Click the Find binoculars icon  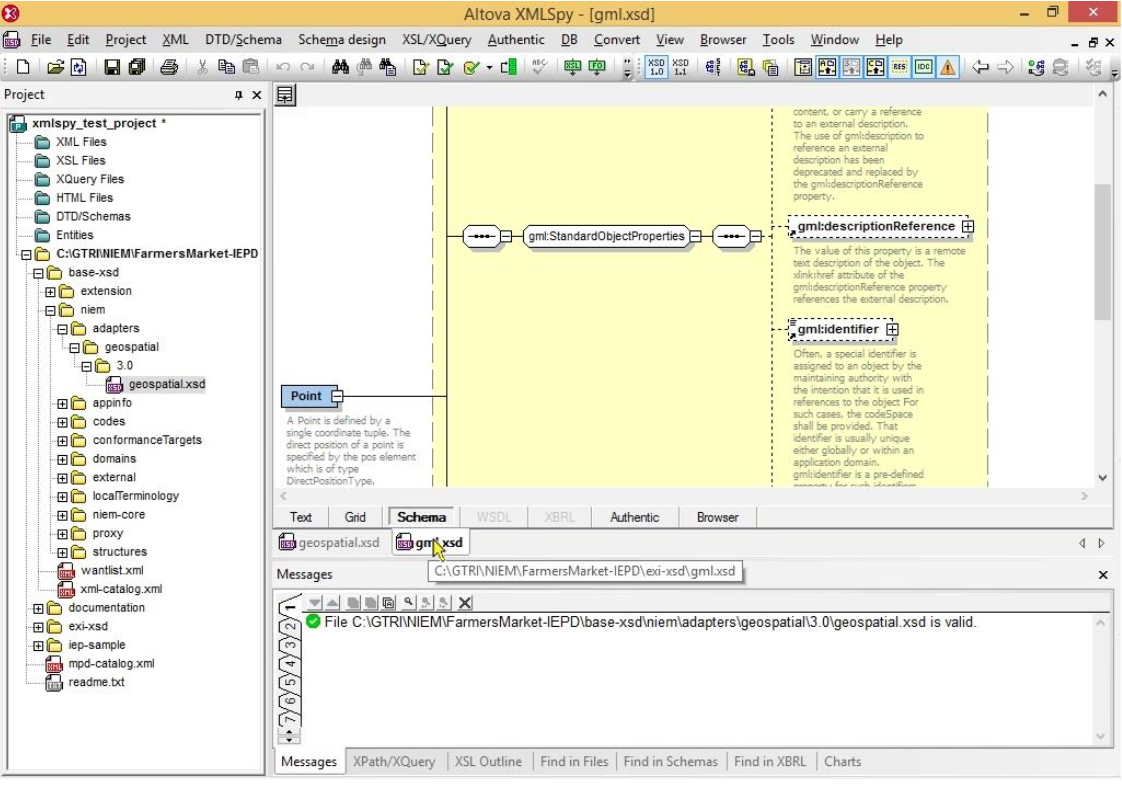pos(340,67)
